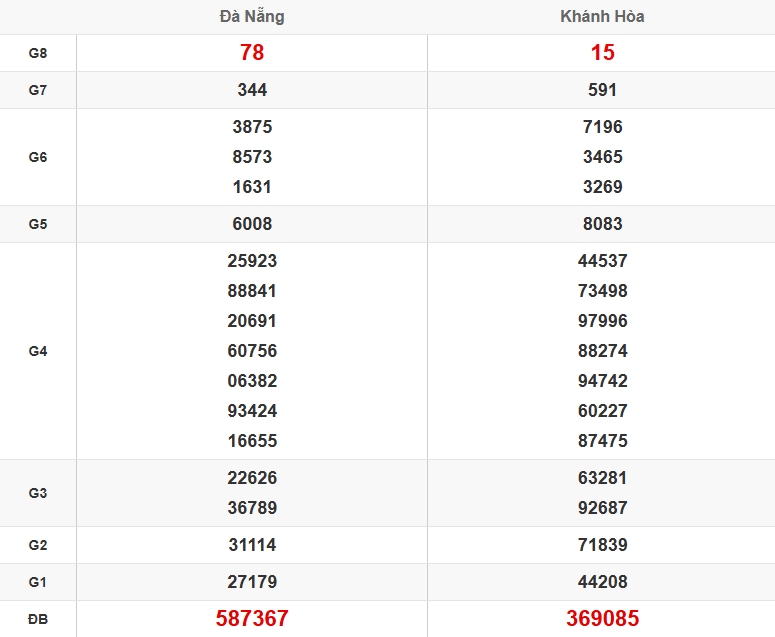Select the ĐB special prize label
The height and width of the screenshot is (637, 775).
pos(38,619)
